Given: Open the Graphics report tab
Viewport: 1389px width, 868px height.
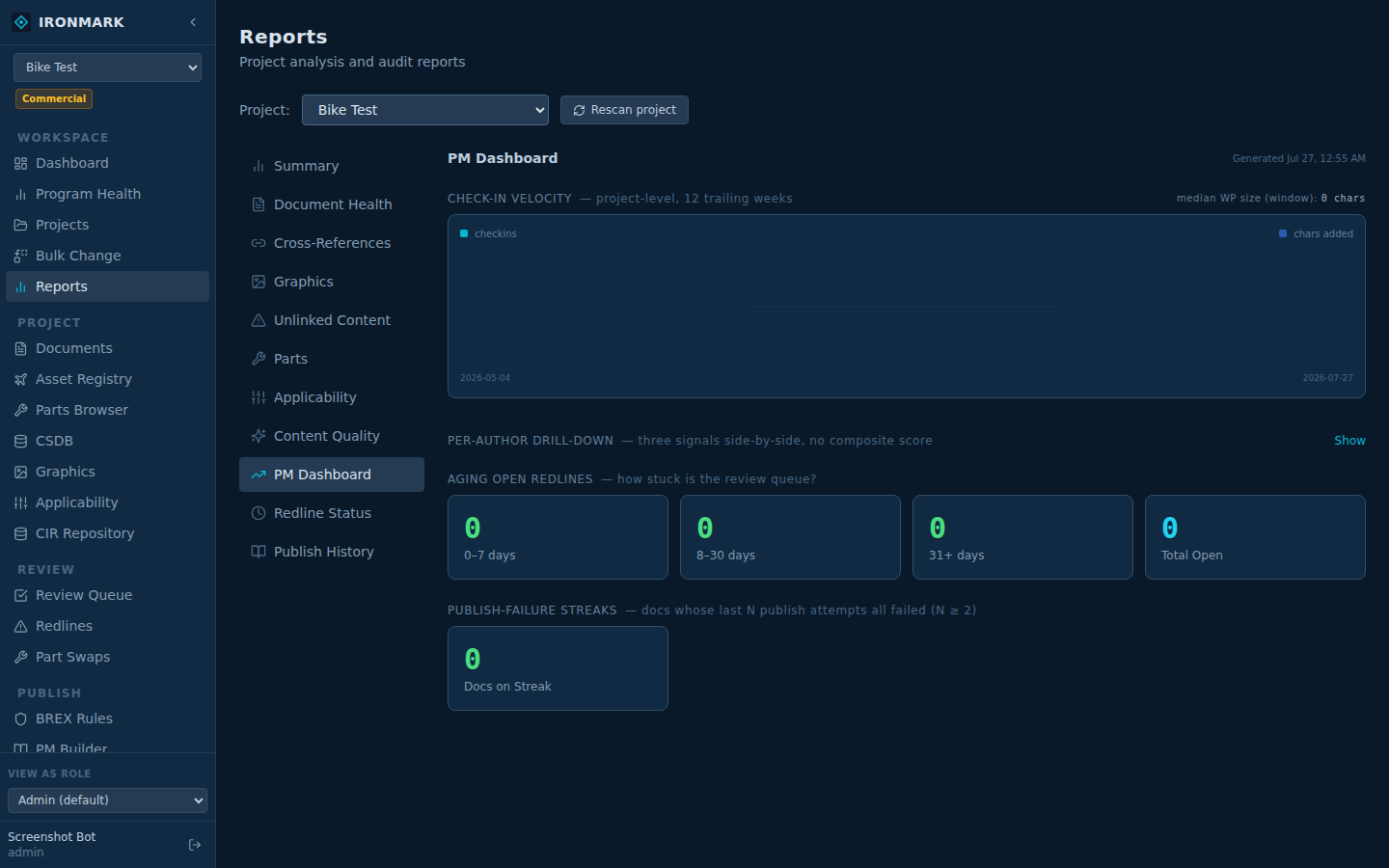Looking at the screenshot, I should [332, 282].
